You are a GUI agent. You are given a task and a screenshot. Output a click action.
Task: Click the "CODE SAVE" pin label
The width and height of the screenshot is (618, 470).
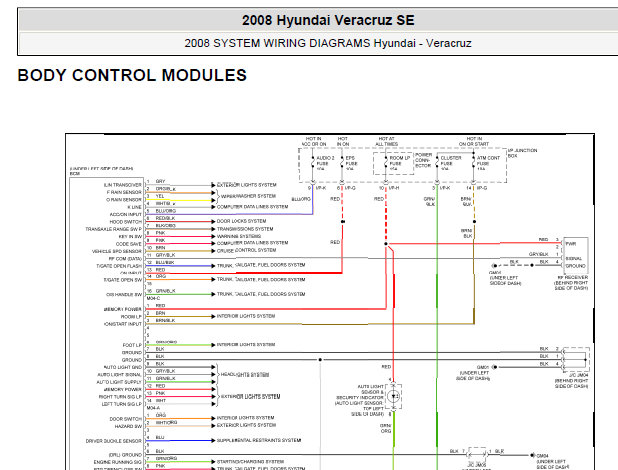click(128, 244)
